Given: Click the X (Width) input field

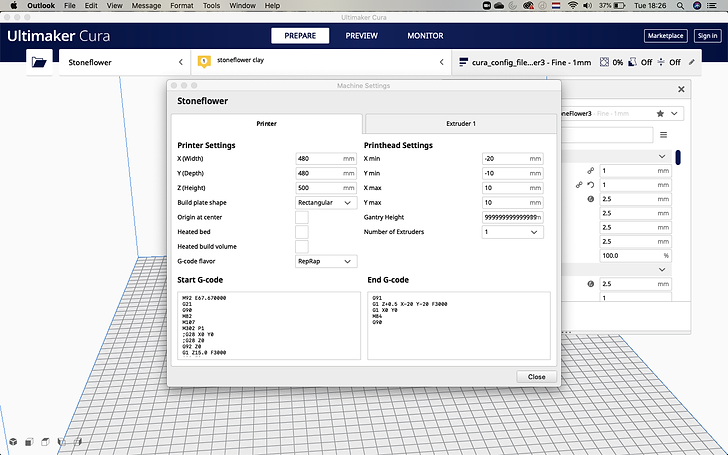Looking at the screenshot, I should click(326, 159).
